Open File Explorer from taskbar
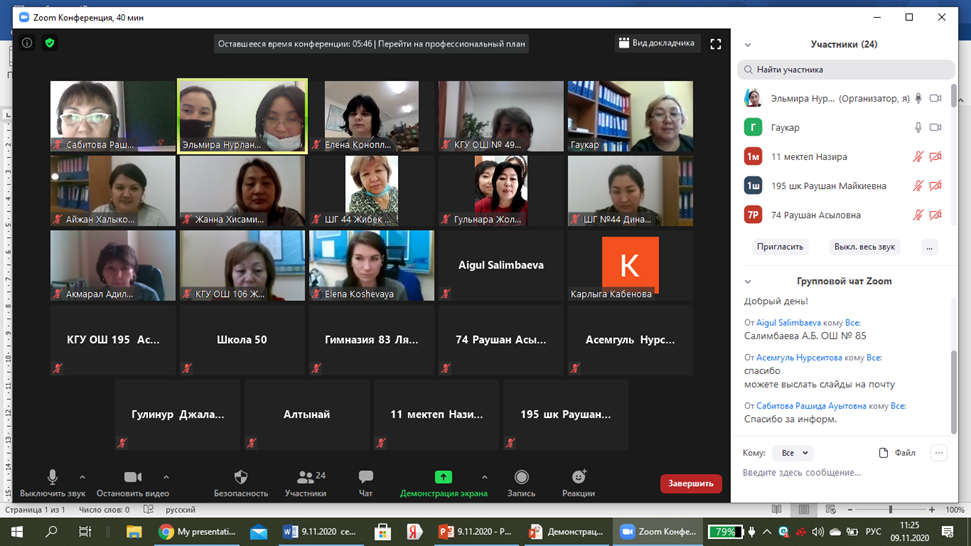The image size is (971, 546). (x=134, y=532)
